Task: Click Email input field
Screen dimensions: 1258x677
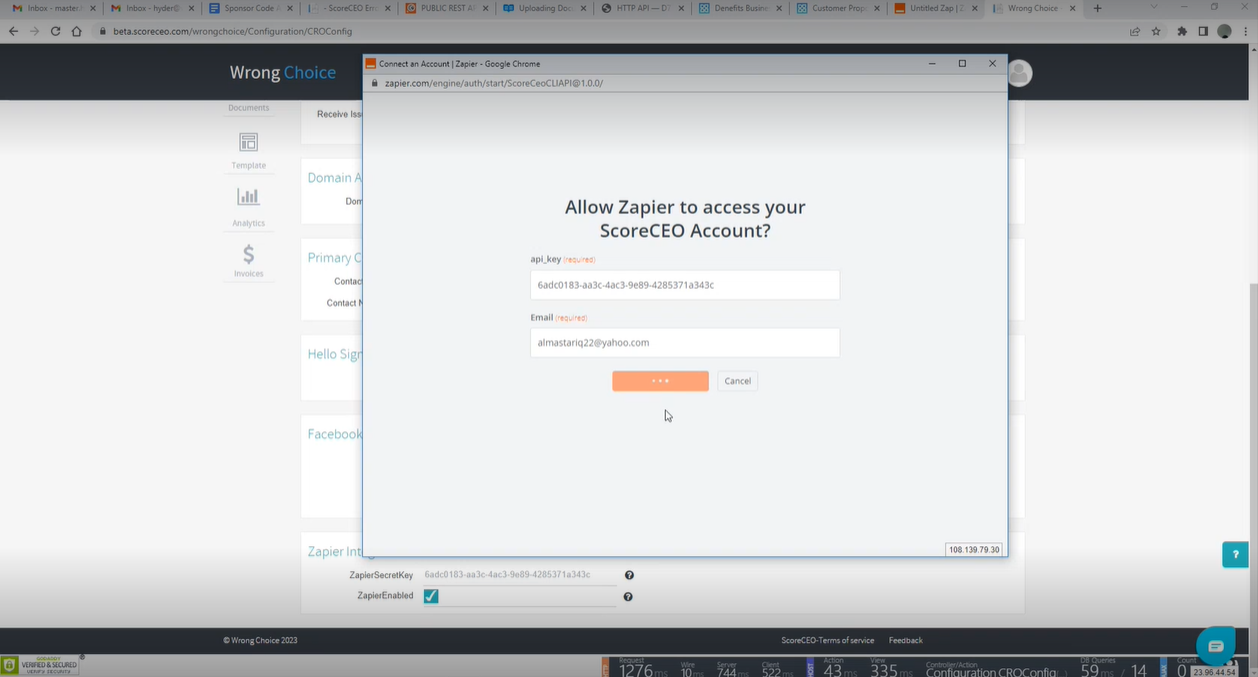Action: [685, 343]
